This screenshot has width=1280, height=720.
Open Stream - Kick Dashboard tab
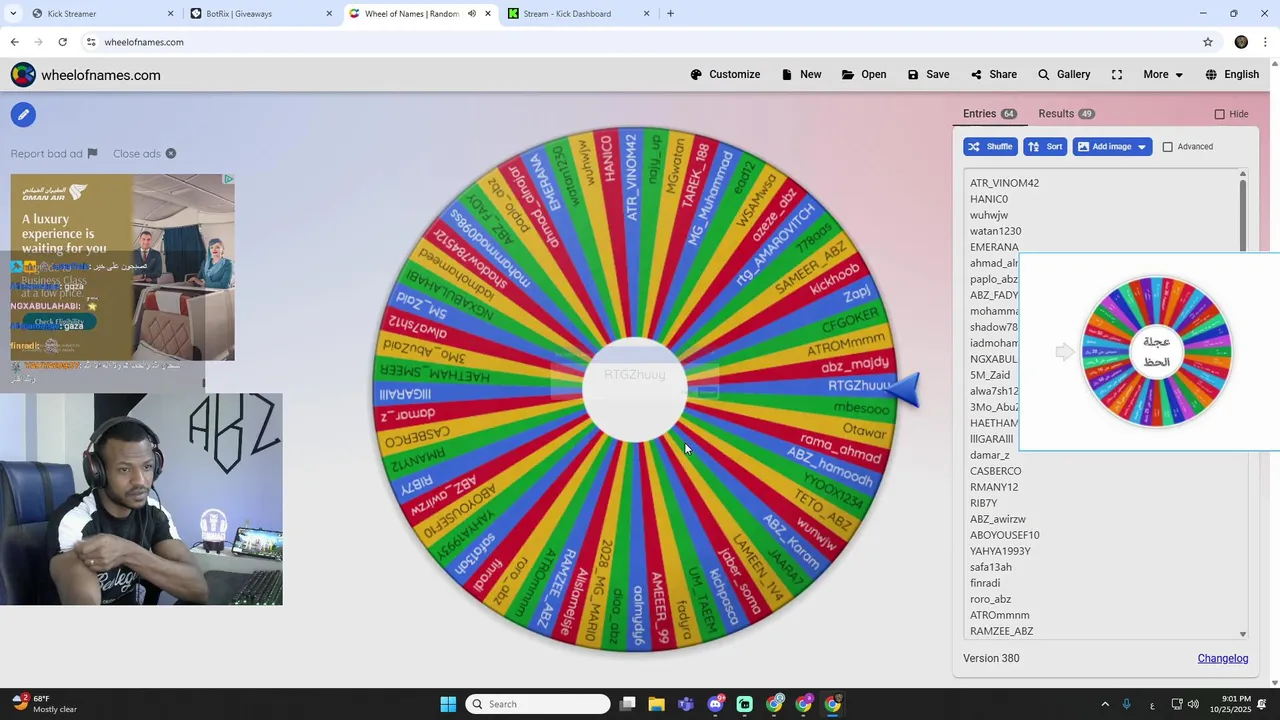point(577,14)
